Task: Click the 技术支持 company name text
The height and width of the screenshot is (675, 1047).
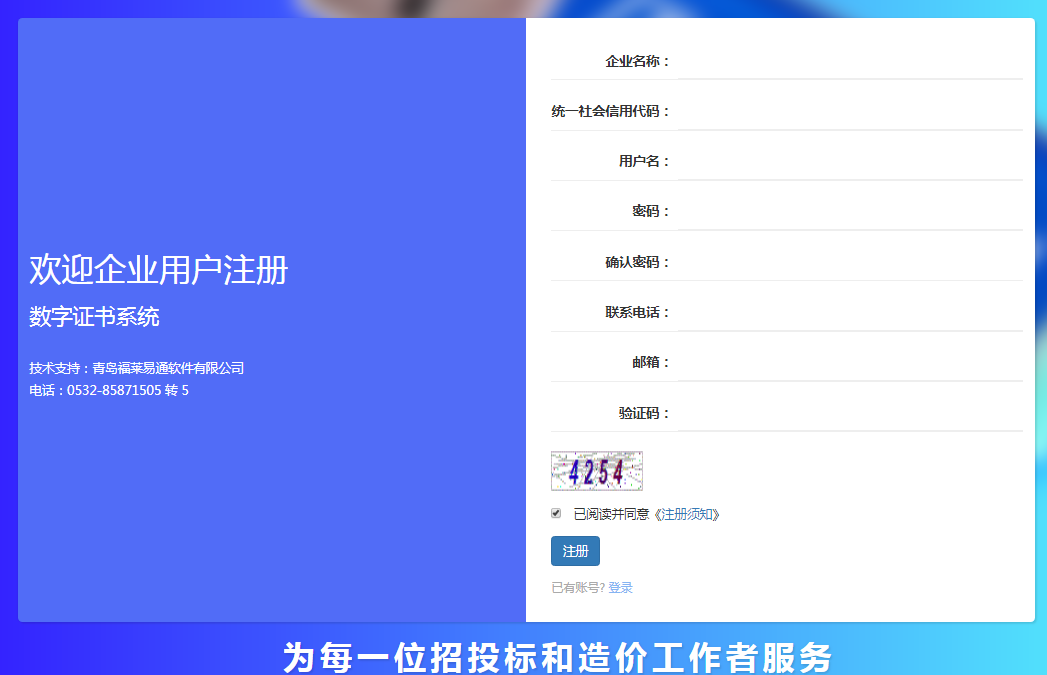Action: click(x=168, y=368)
